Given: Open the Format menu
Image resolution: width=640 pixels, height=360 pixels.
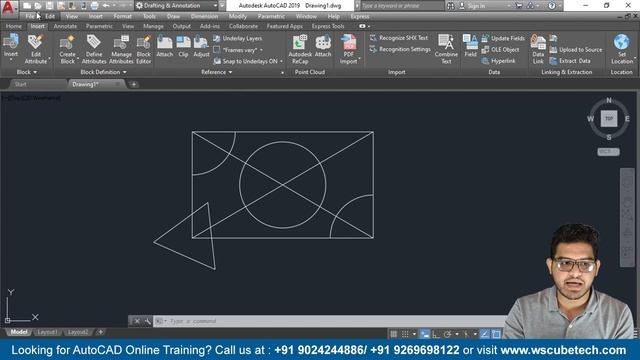Looking at the screenshot, I should point(122,16).
